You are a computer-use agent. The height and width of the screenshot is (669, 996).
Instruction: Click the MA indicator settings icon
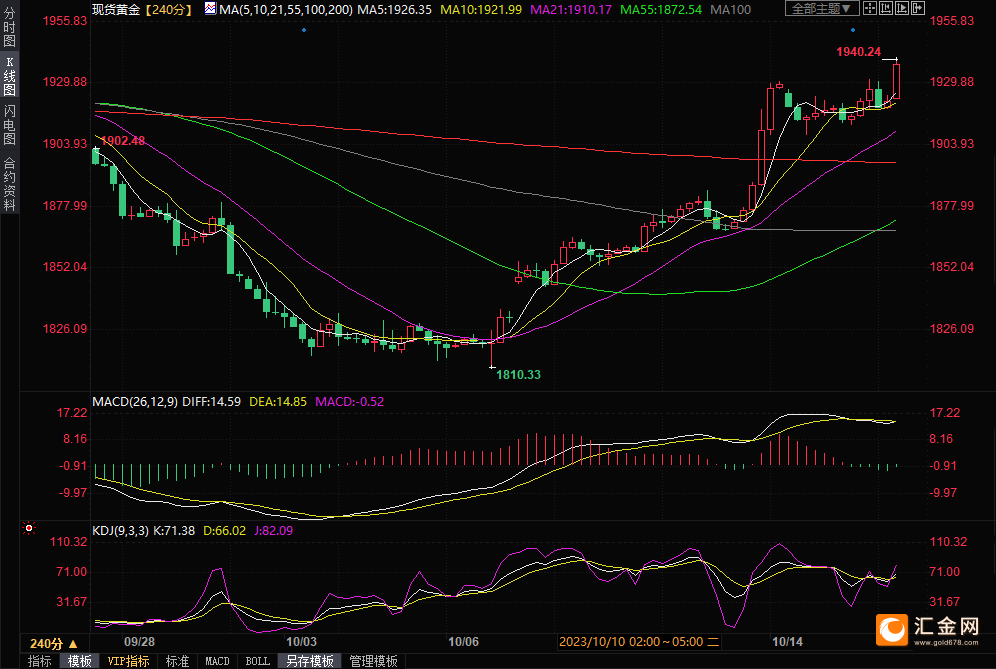(209, 8)
